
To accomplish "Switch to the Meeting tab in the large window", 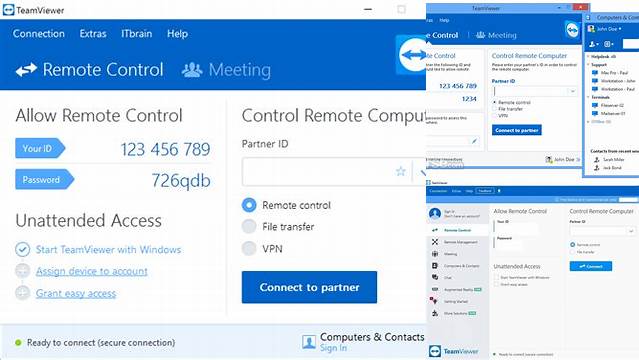I will pos(226,70).
